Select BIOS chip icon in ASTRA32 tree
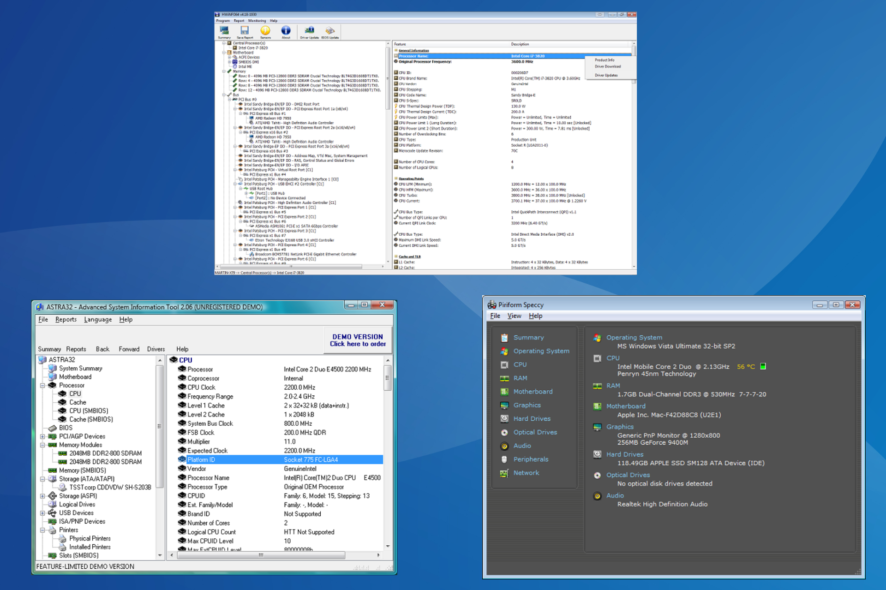Viewport: 886px width, 590px height. [53, 428]
